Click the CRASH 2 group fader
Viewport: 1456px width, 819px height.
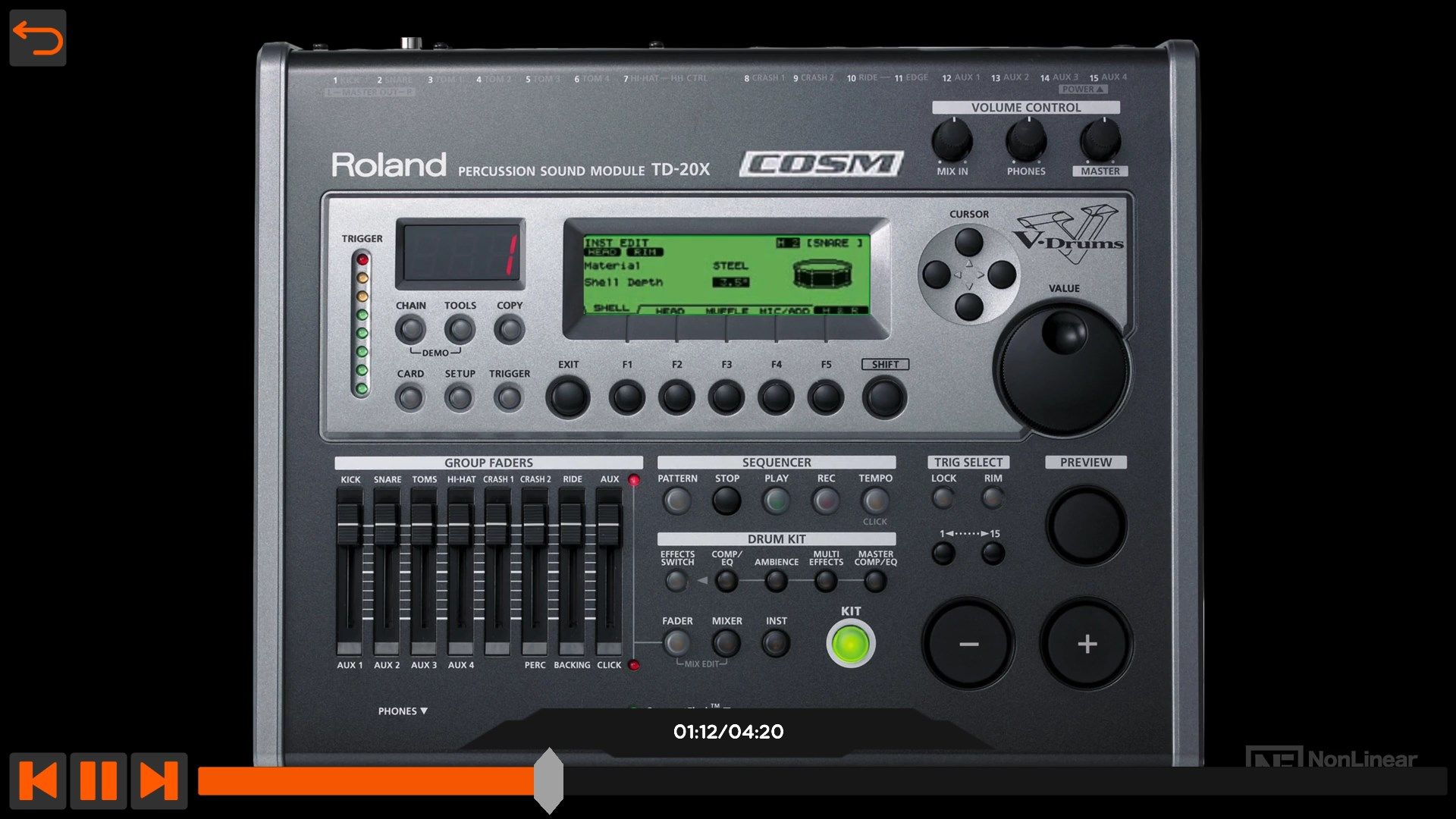coord(535,524)
